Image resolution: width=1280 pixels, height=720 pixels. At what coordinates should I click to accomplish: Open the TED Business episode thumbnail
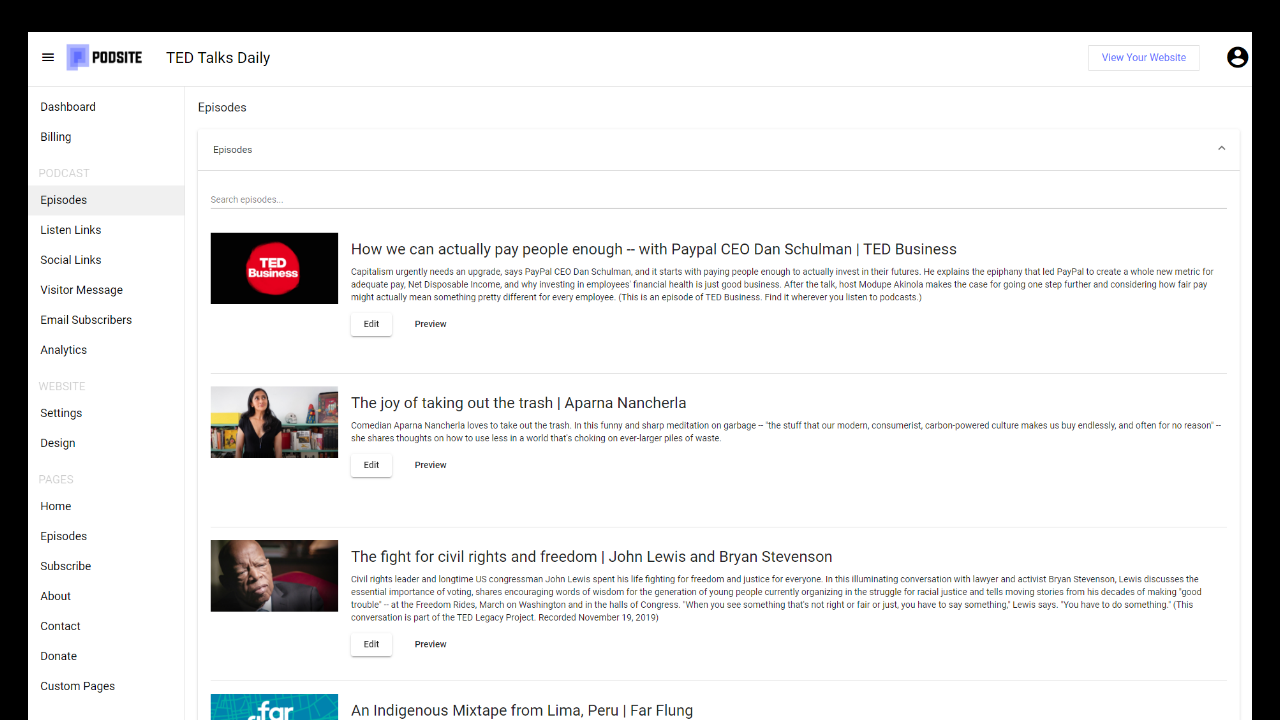tap(274, 268)
